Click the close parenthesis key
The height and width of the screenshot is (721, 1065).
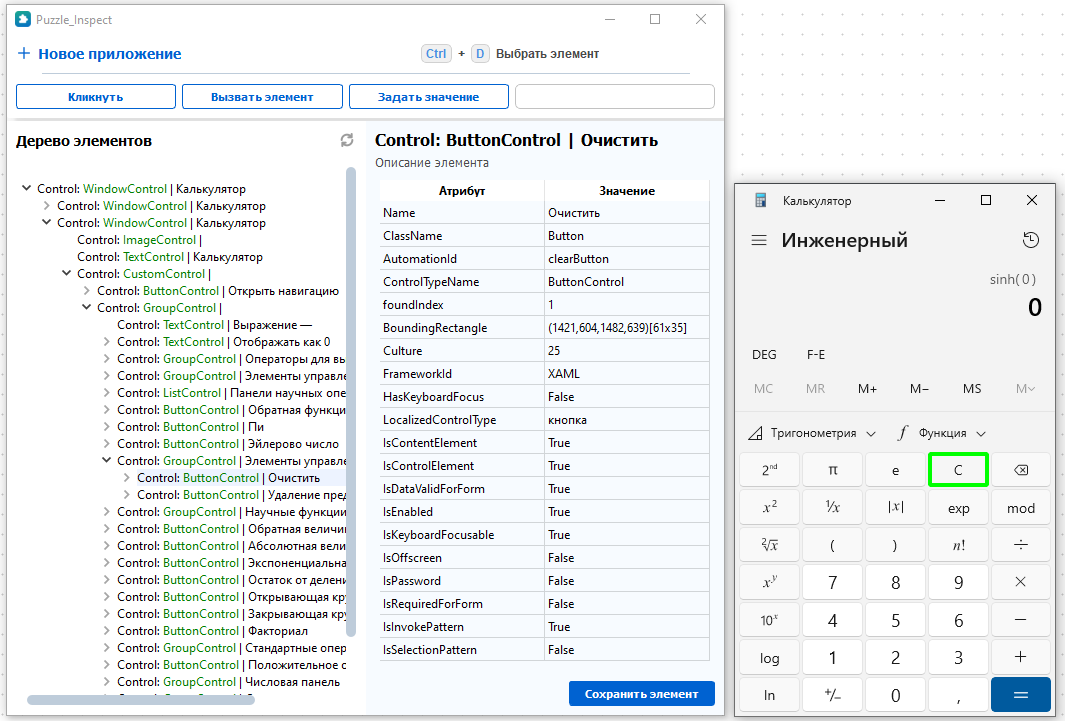click(x=895, y=545)
